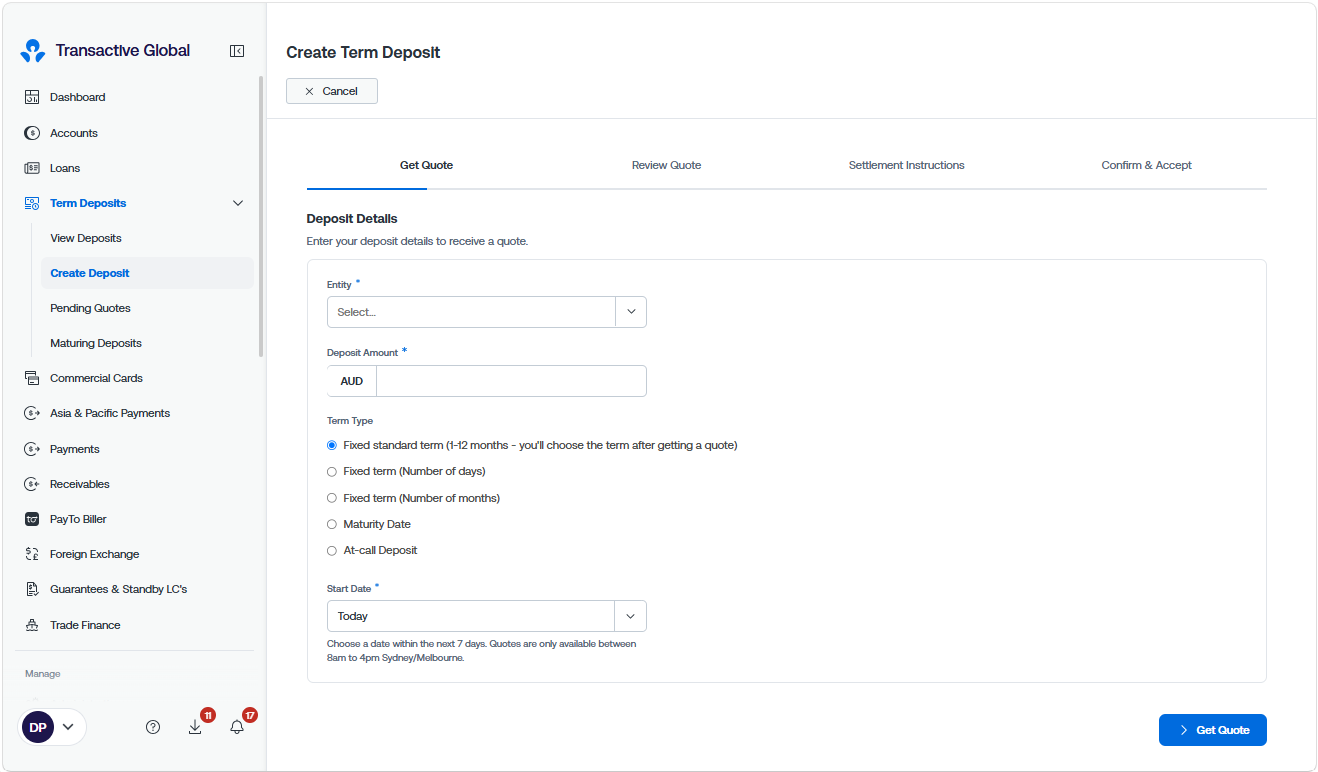Click the Term Deposits sidebar icon

31,203
